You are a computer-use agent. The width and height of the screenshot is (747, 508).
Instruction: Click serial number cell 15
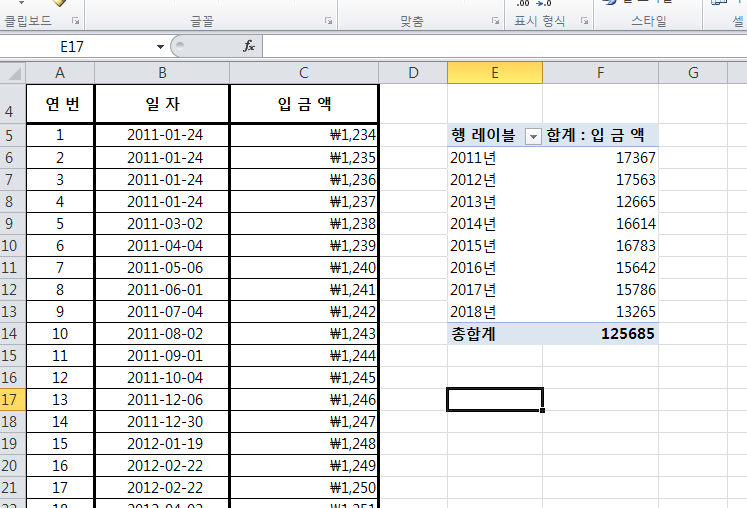[61, 443]
